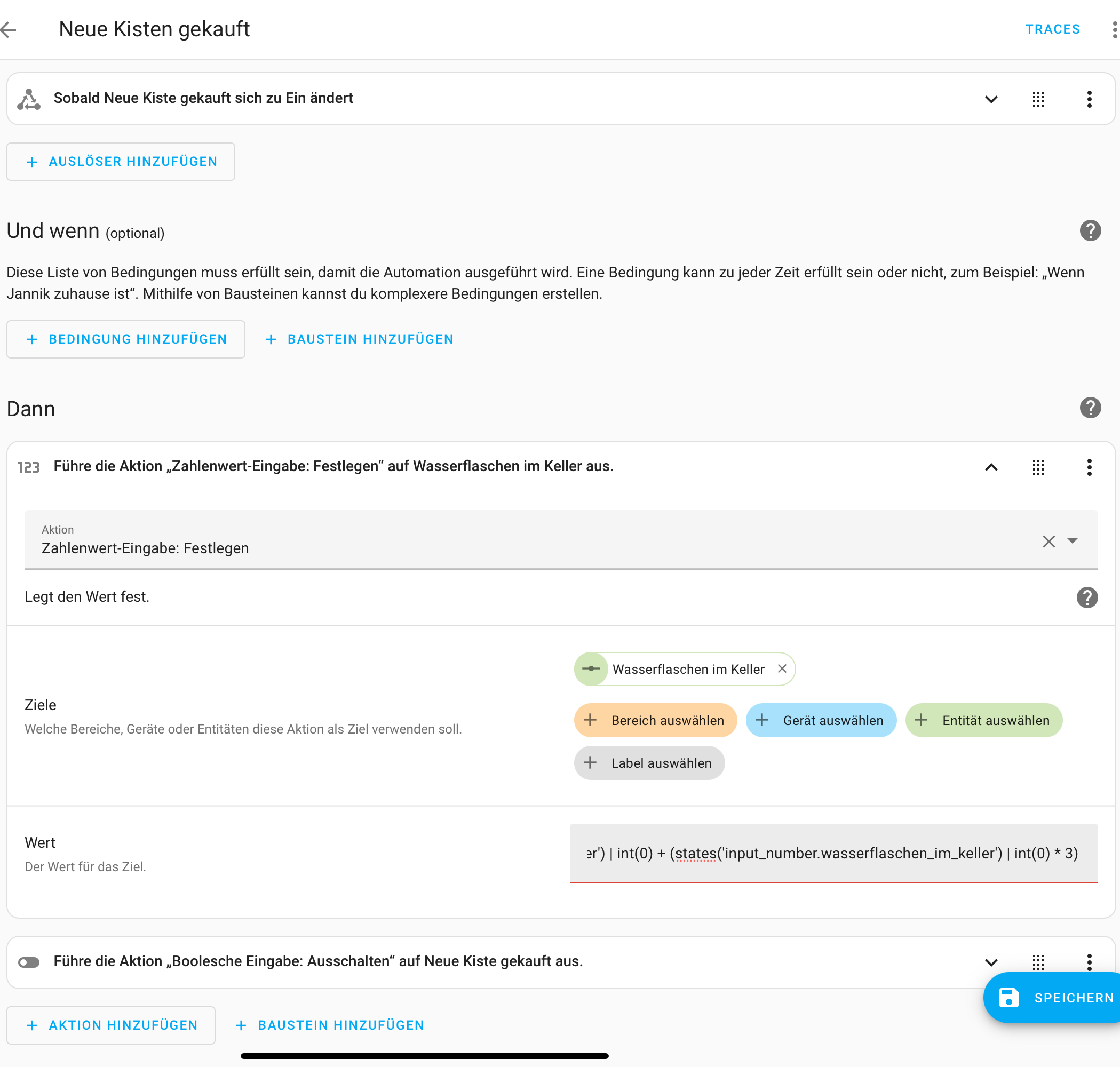Click the back arrow icon
Viewport: 1120px width, 1067px height.
9,29
